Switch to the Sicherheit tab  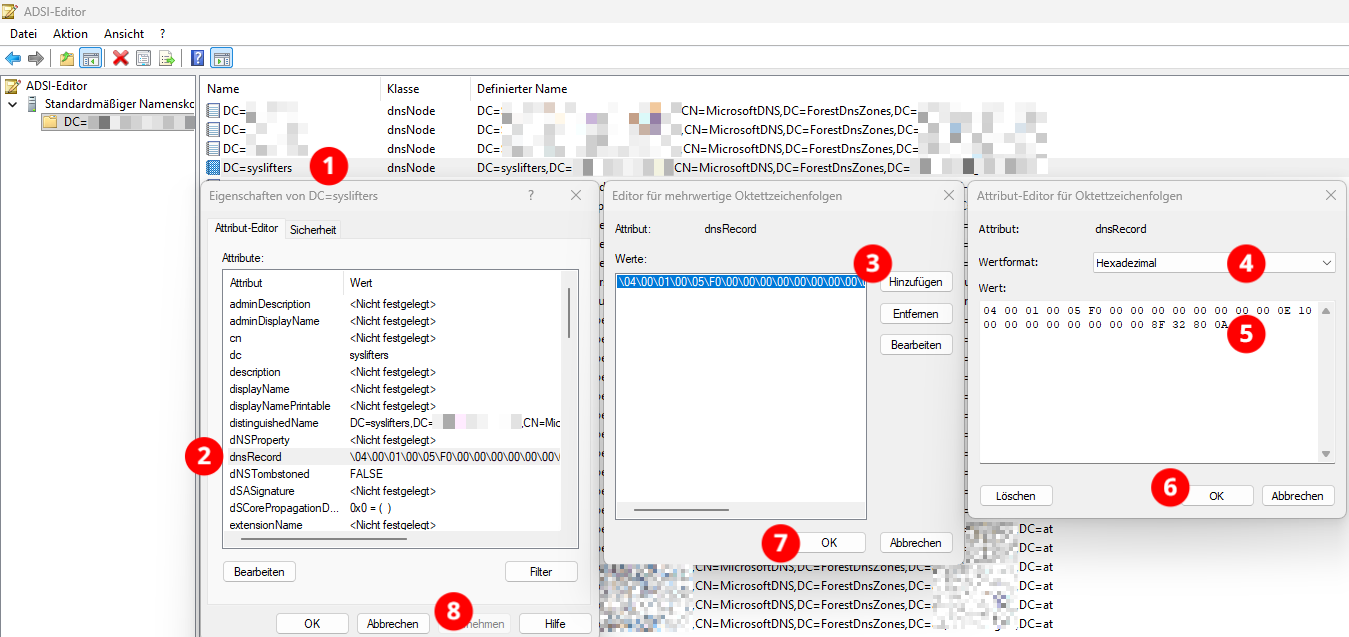pyautogui.click(x=313, y=230)
